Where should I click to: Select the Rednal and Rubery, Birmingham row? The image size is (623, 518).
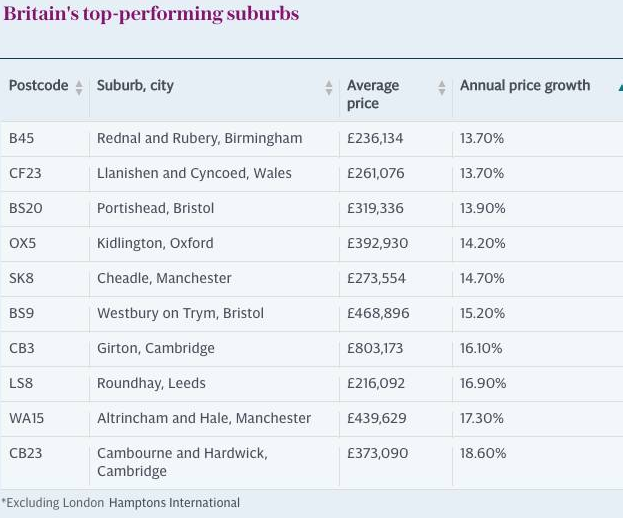[199, 138]
